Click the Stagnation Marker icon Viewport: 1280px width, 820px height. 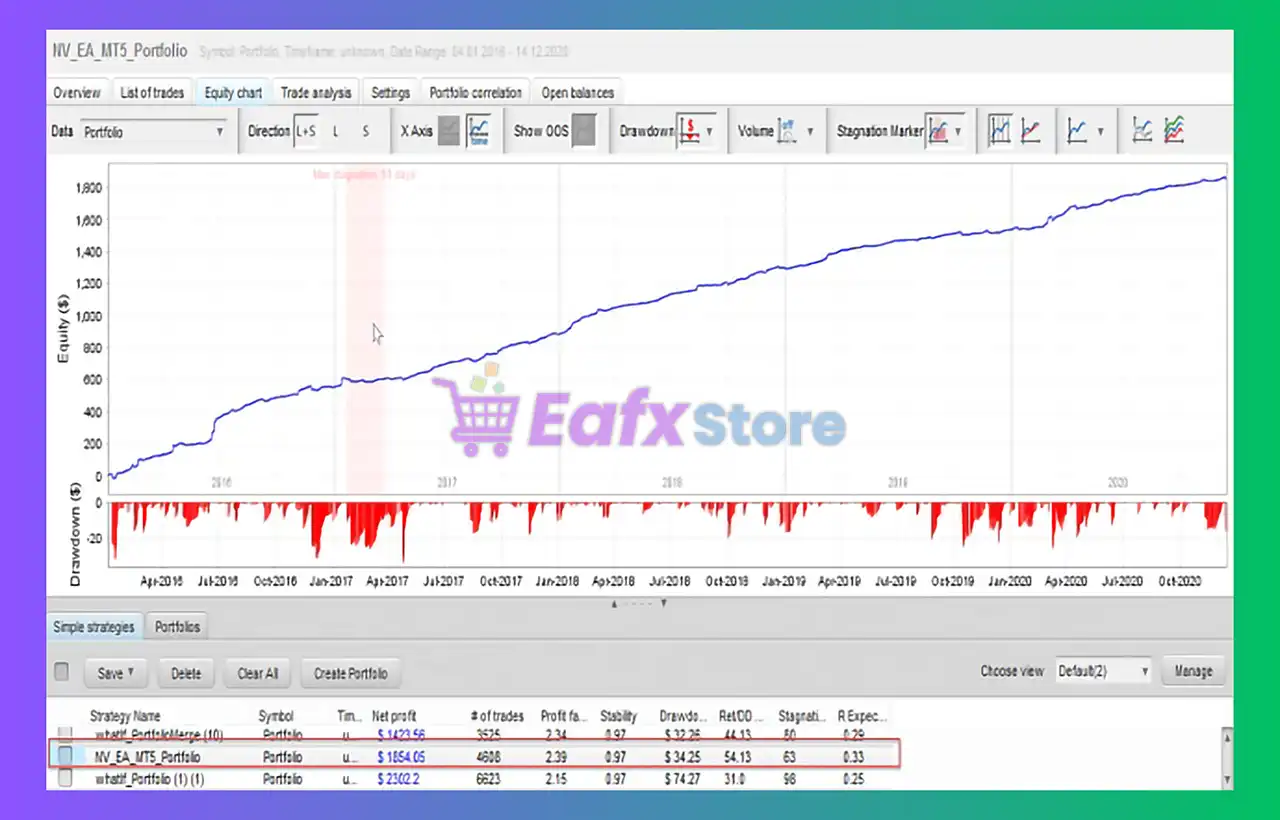click(938, 131)
